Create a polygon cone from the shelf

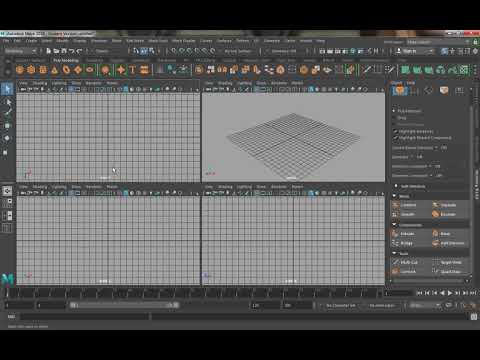[55, 70]
